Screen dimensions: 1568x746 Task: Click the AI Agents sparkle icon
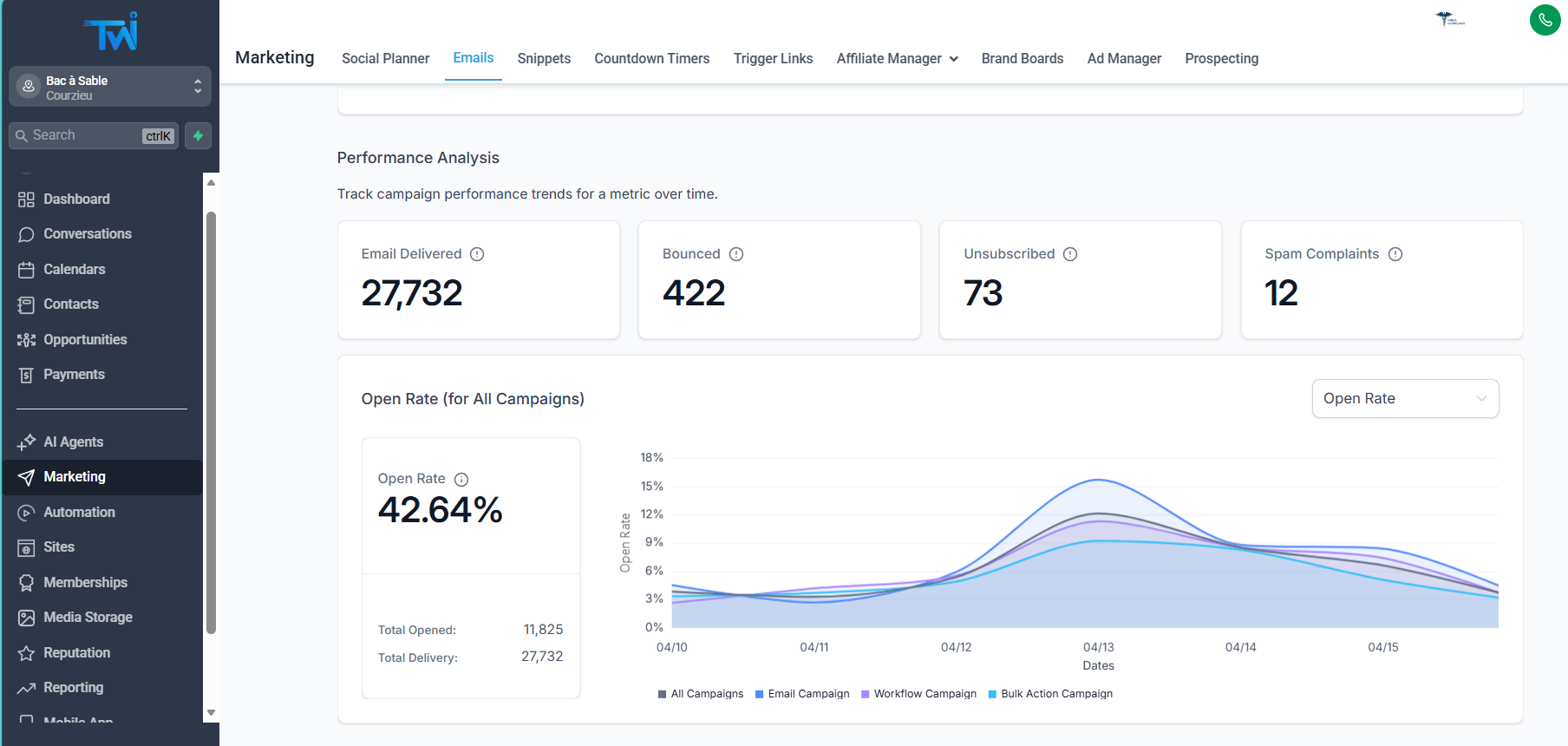pos(26,442)
